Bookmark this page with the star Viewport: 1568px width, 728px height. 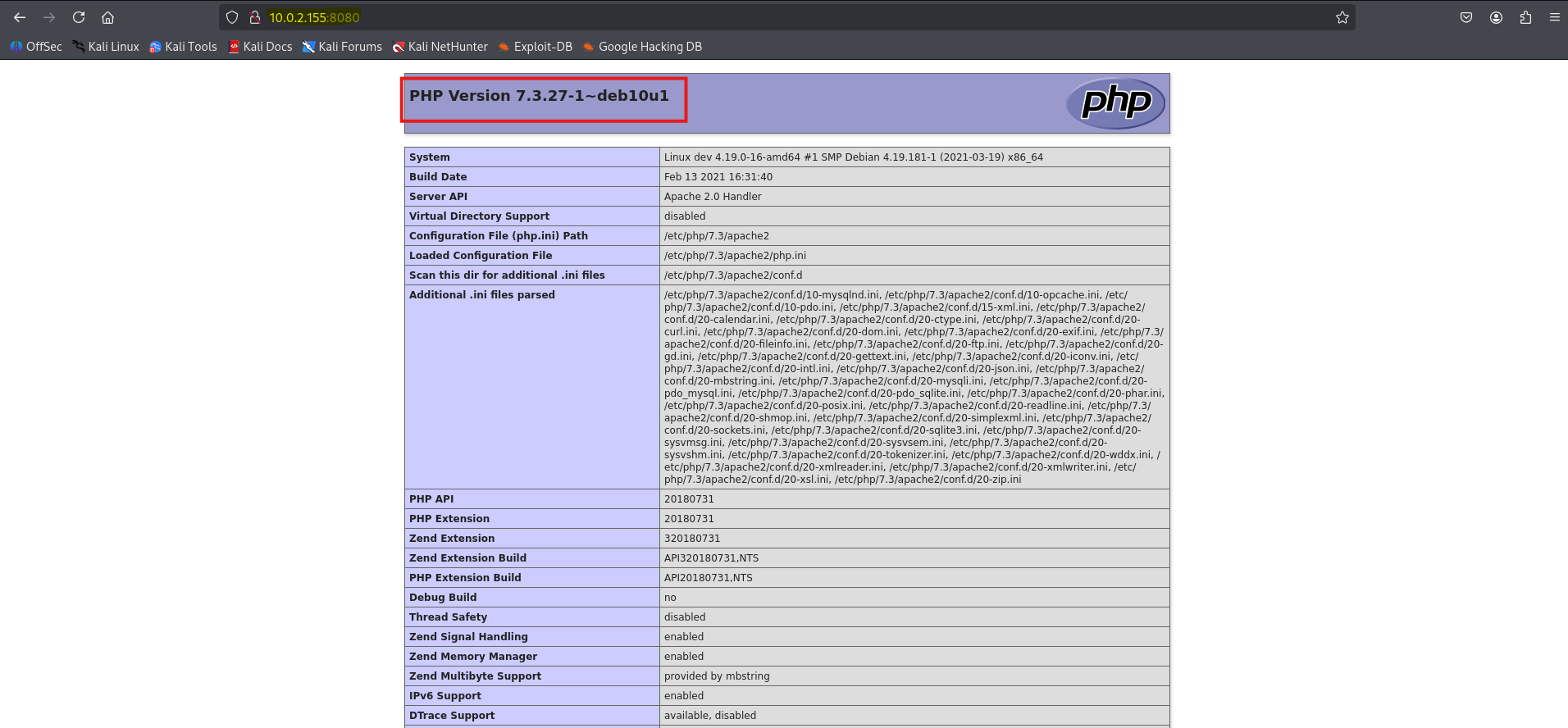point(1342,17)
